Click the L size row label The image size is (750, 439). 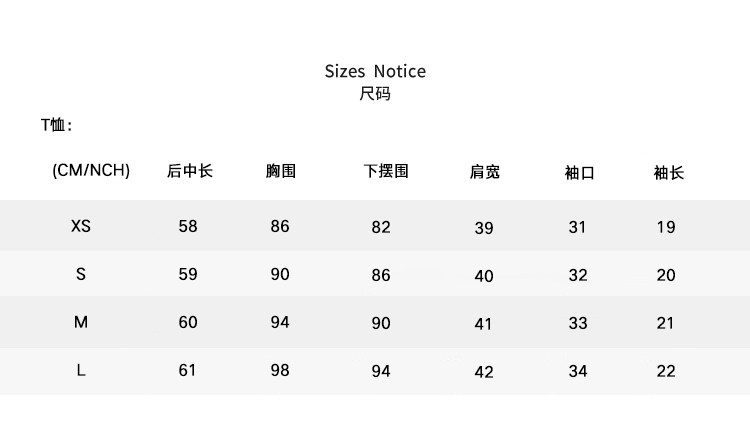point(81,370)
